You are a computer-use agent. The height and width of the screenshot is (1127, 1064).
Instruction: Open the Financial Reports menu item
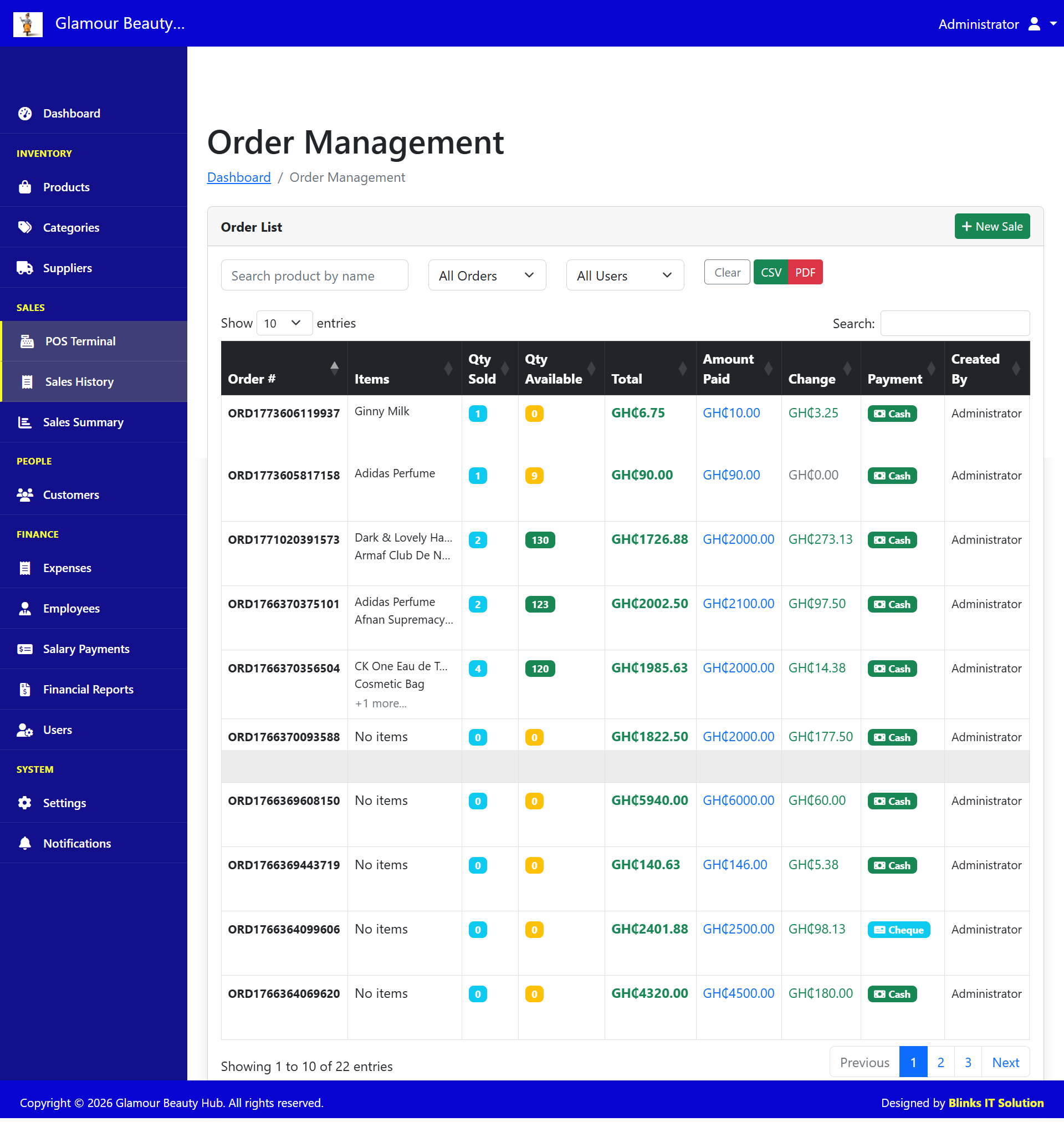94,690
